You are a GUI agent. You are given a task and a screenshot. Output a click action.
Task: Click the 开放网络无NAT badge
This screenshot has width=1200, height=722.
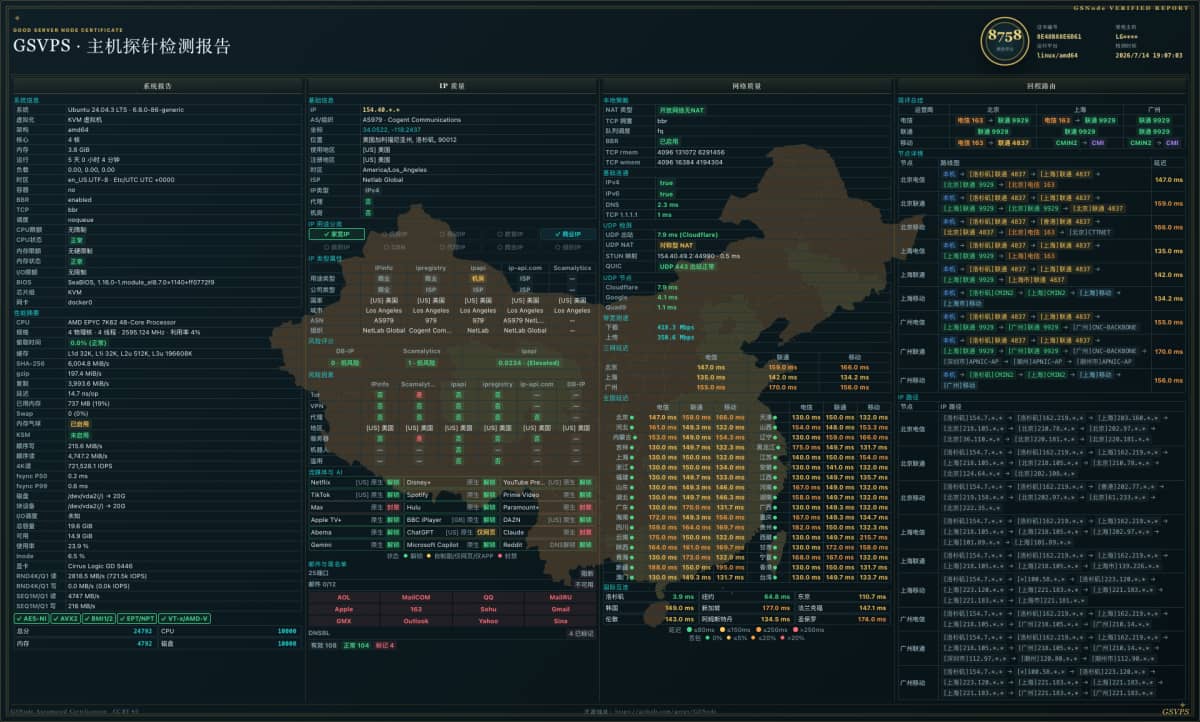tap(680, 109)
